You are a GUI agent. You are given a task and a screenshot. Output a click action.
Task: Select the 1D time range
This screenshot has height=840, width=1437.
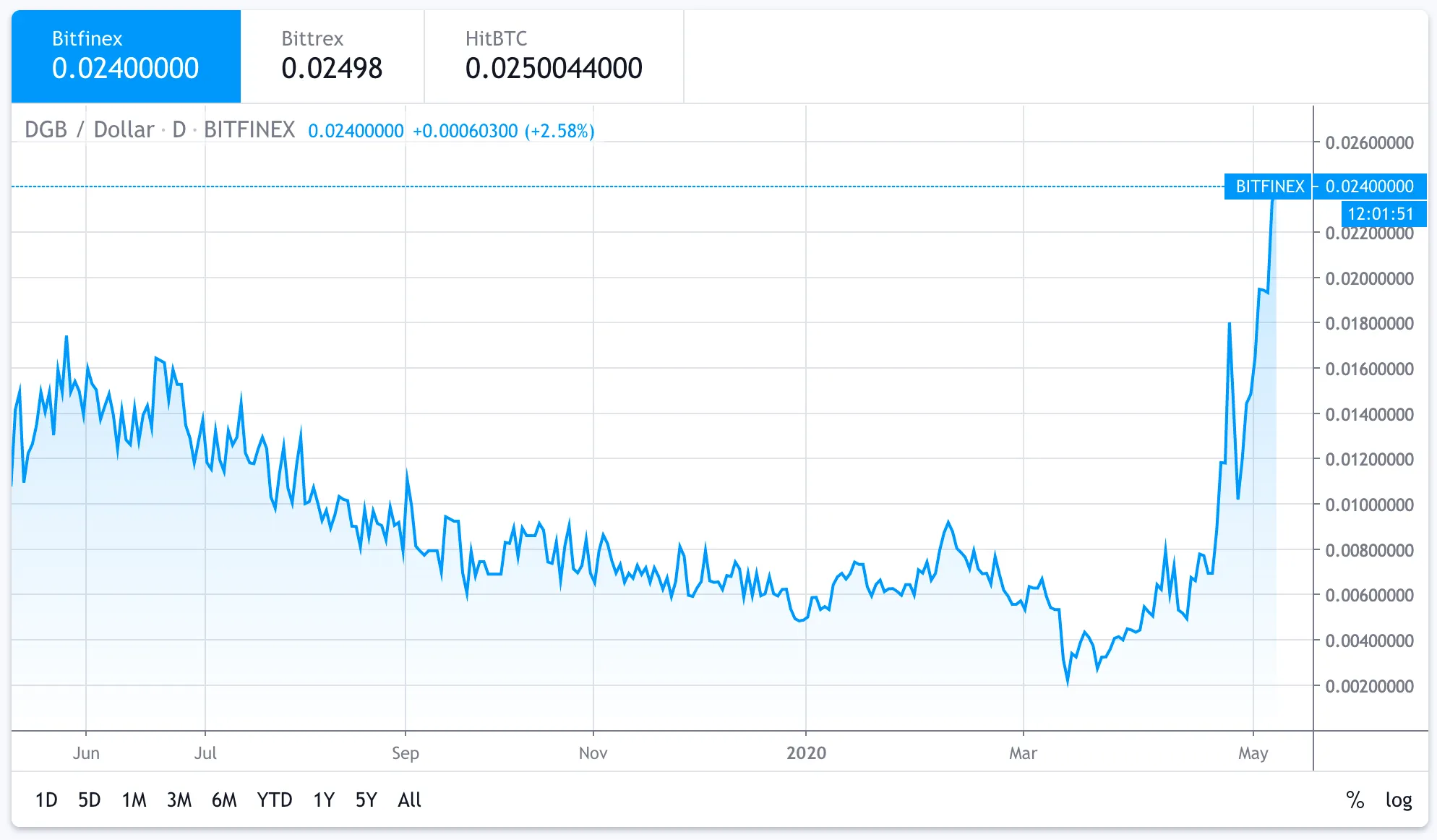(46, 800)
